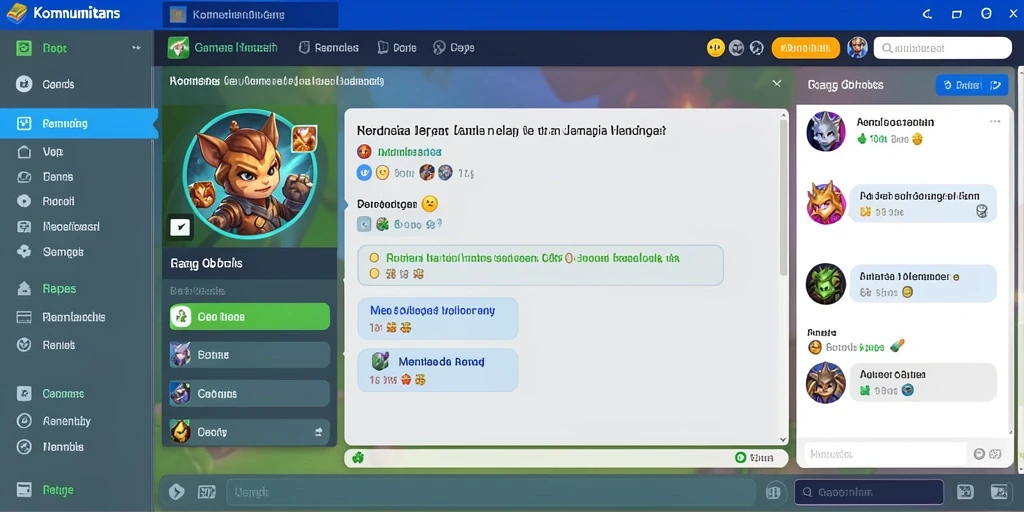The width and height of the screenshot is (1024, 512).
Task: Open the Reoncles tab in top navigation
Action: point(328,48)
